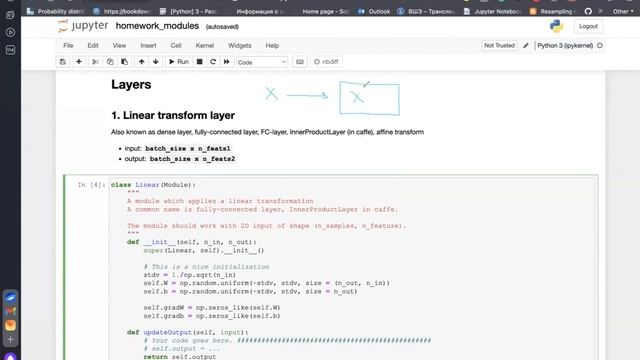Open the blue app in bottom sidebar

point(11,297)
